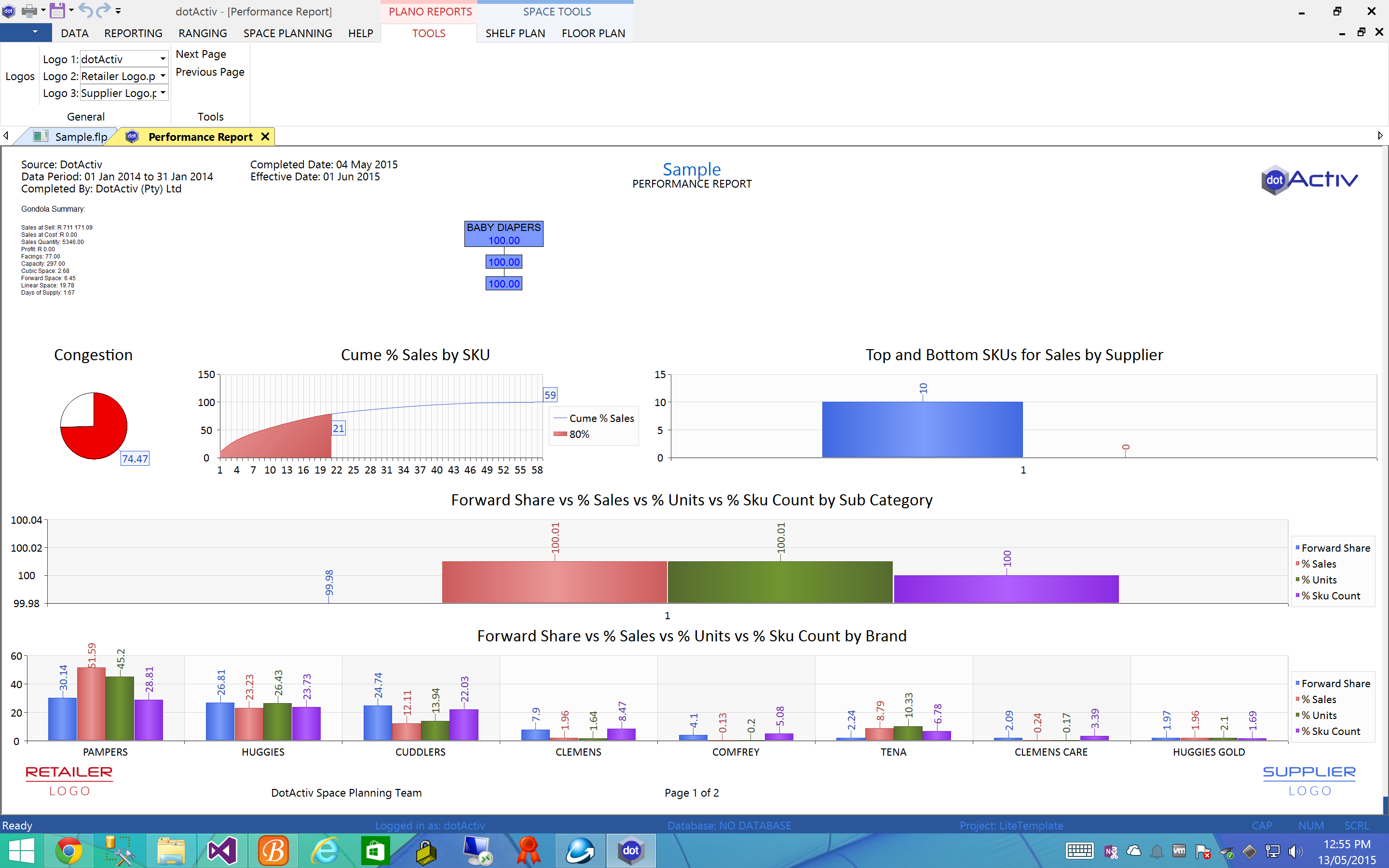Open Remote Desktop Connection from taskbar

pos(477,851)
